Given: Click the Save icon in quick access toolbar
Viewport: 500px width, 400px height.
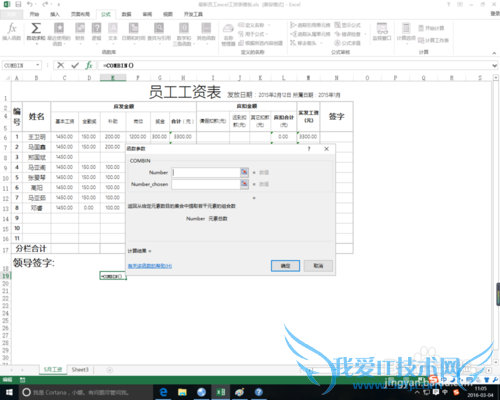Looking at the screenshot, I should pos(18,4).
